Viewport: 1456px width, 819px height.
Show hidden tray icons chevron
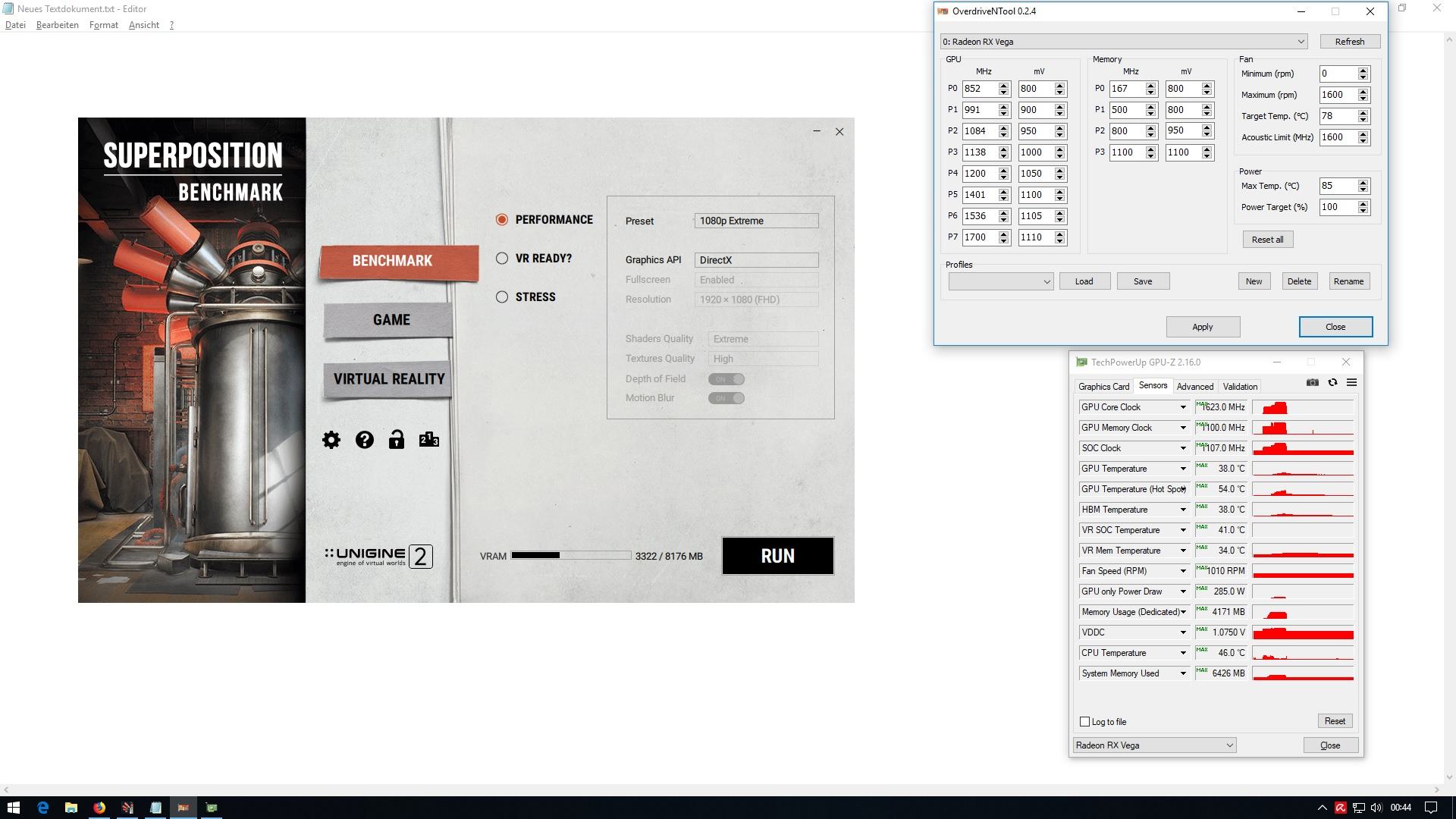pos(1323,808)
